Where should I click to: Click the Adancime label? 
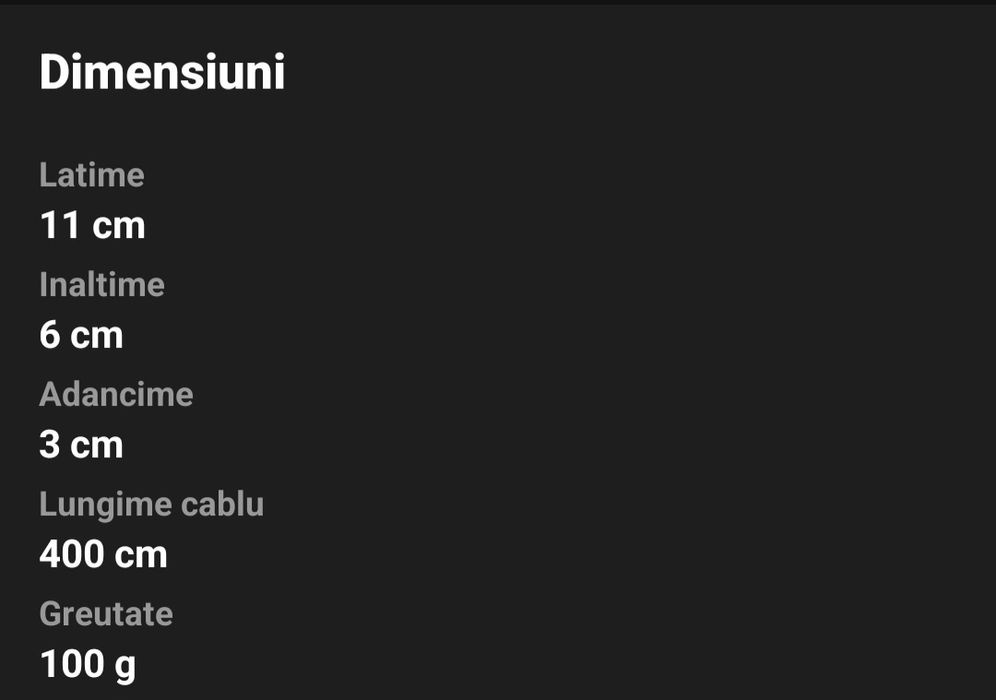pyautogui.click(x=116, y=394)
